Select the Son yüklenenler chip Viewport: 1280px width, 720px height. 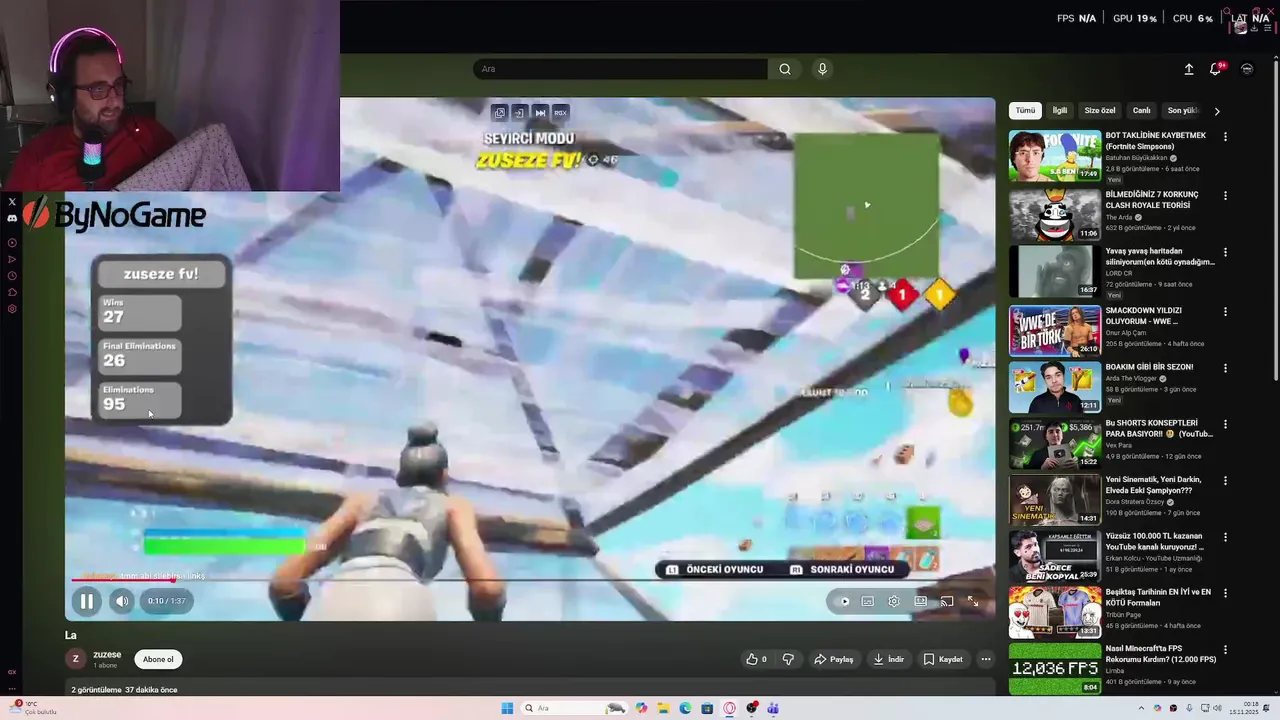click(1182, 111)
